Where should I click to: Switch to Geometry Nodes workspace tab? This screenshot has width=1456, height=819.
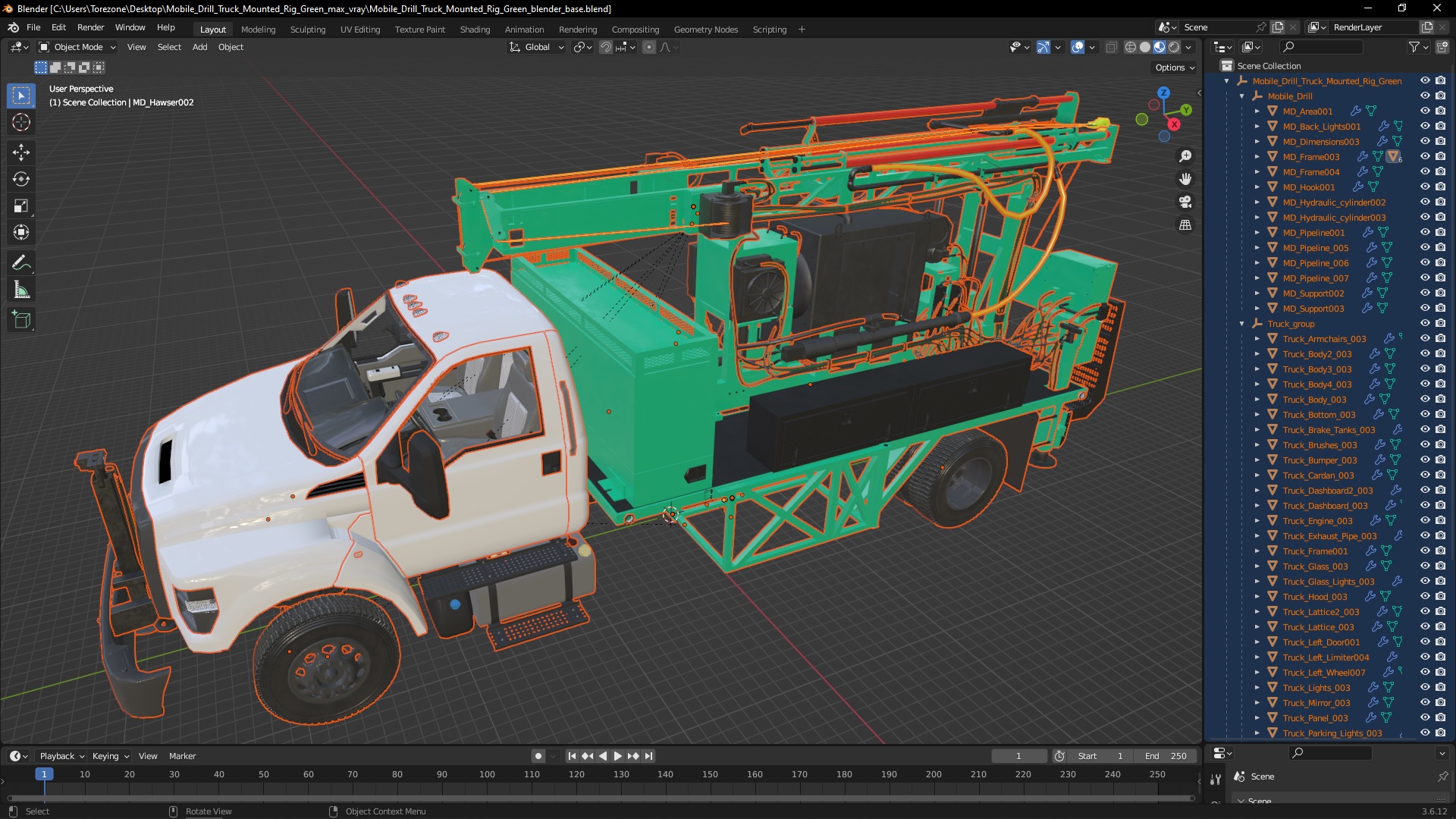tap(705, 30)
